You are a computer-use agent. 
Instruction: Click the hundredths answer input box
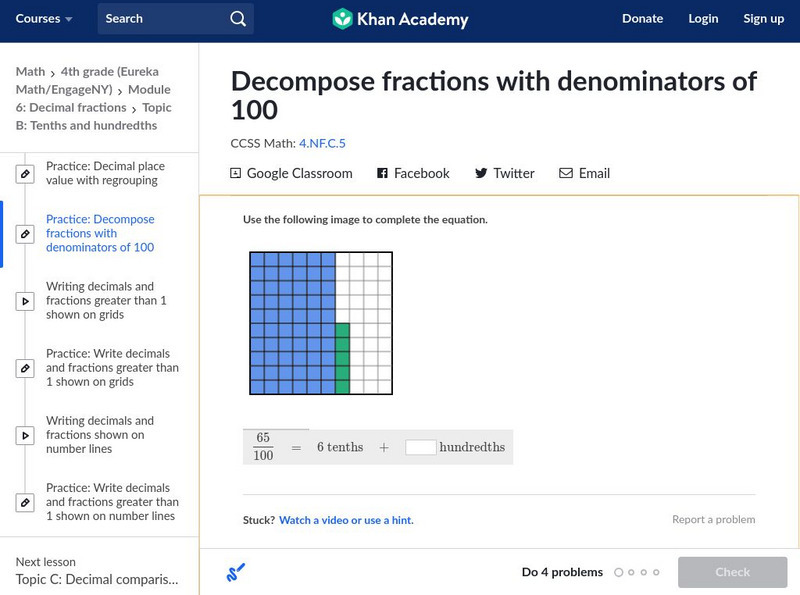click(420, 447)
